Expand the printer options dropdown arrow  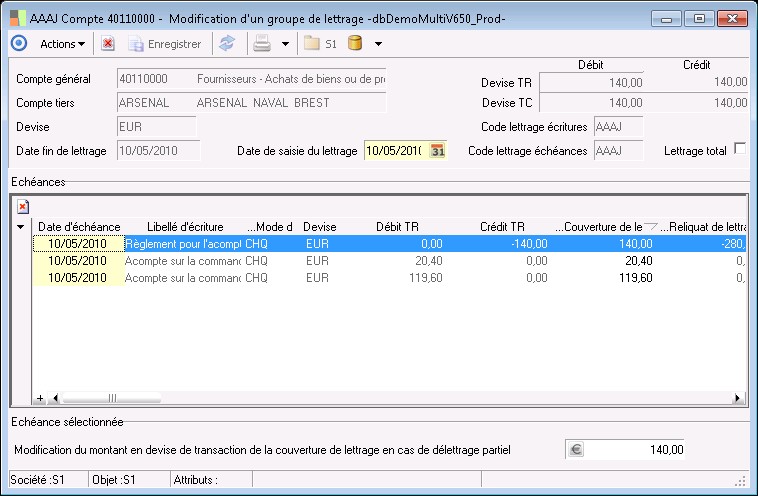click(285, 44)
